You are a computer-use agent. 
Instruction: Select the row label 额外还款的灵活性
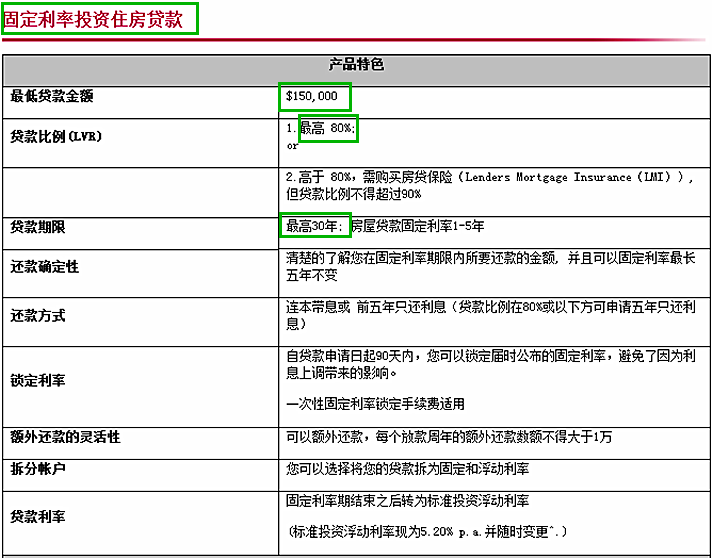[x=65, y=437]
